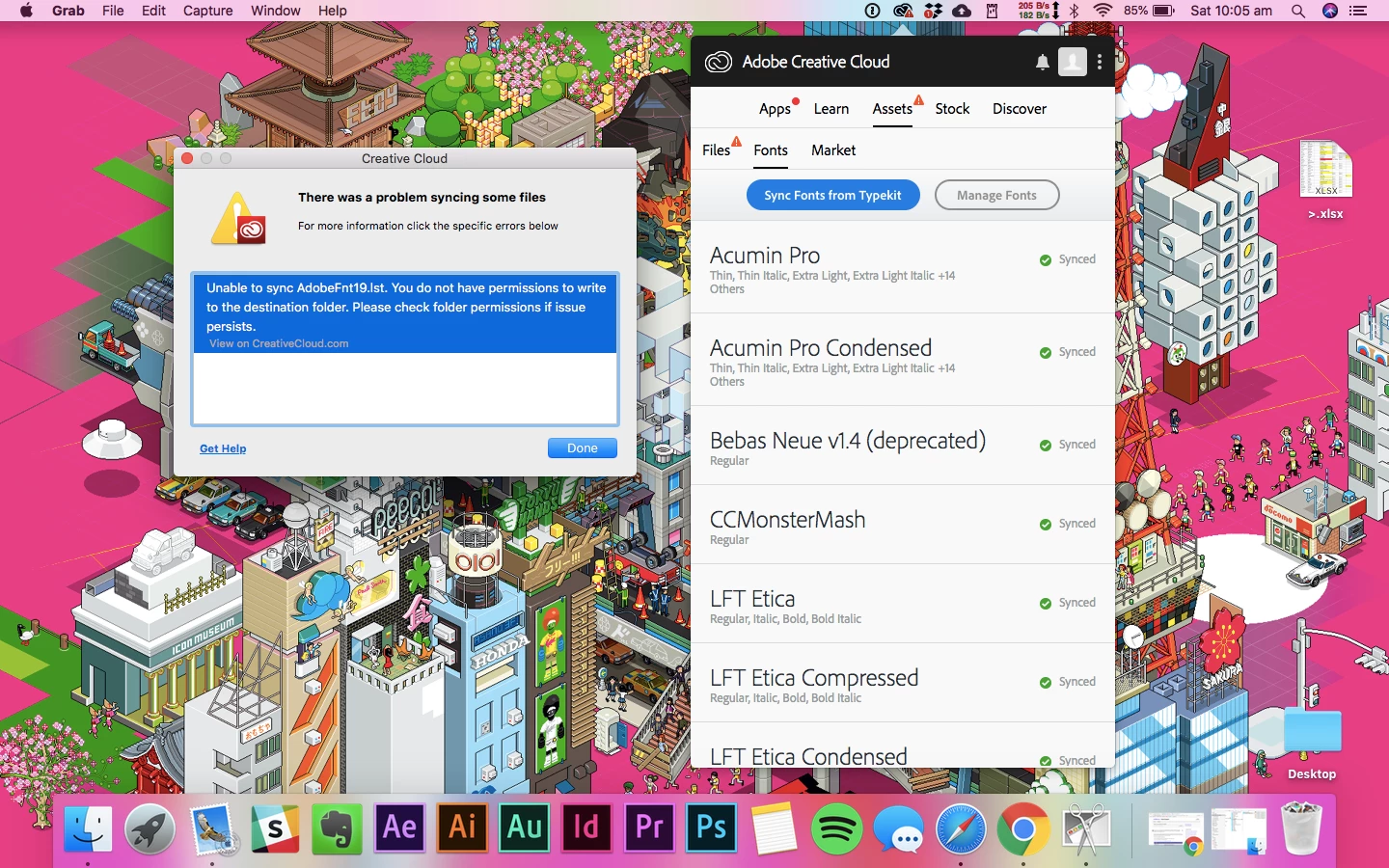
Task: Click Sync Fonts from Typekit button
Action: (x=833, y=195)
